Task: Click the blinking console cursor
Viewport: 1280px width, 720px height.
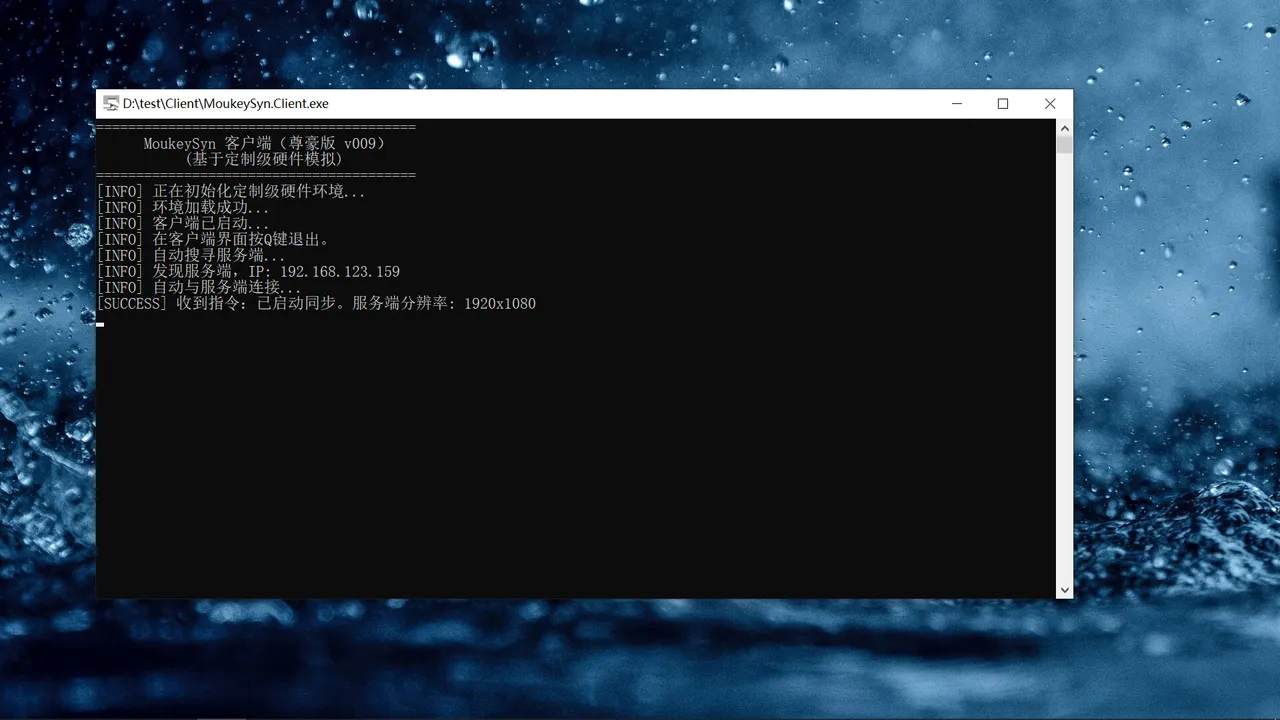Action: pos(100,324)
